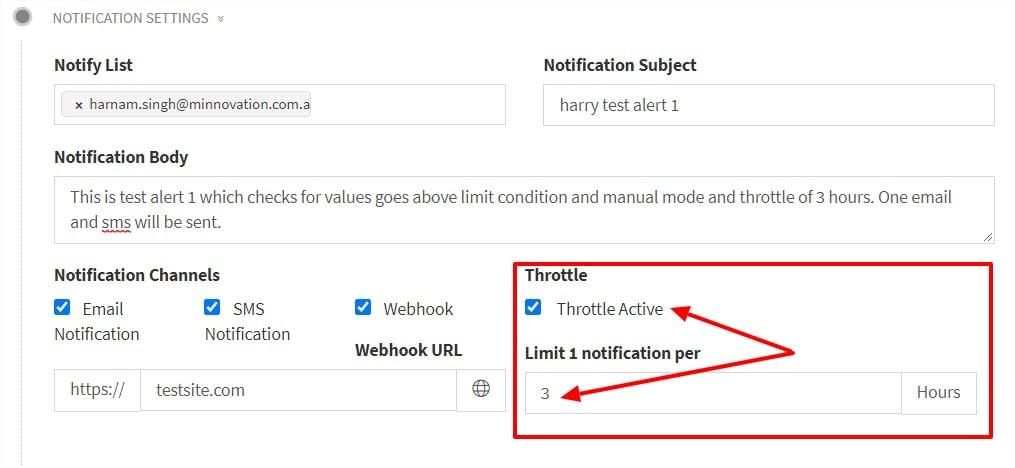
Task: Uncheck the Email Notification checkbox
Action: 62,307
